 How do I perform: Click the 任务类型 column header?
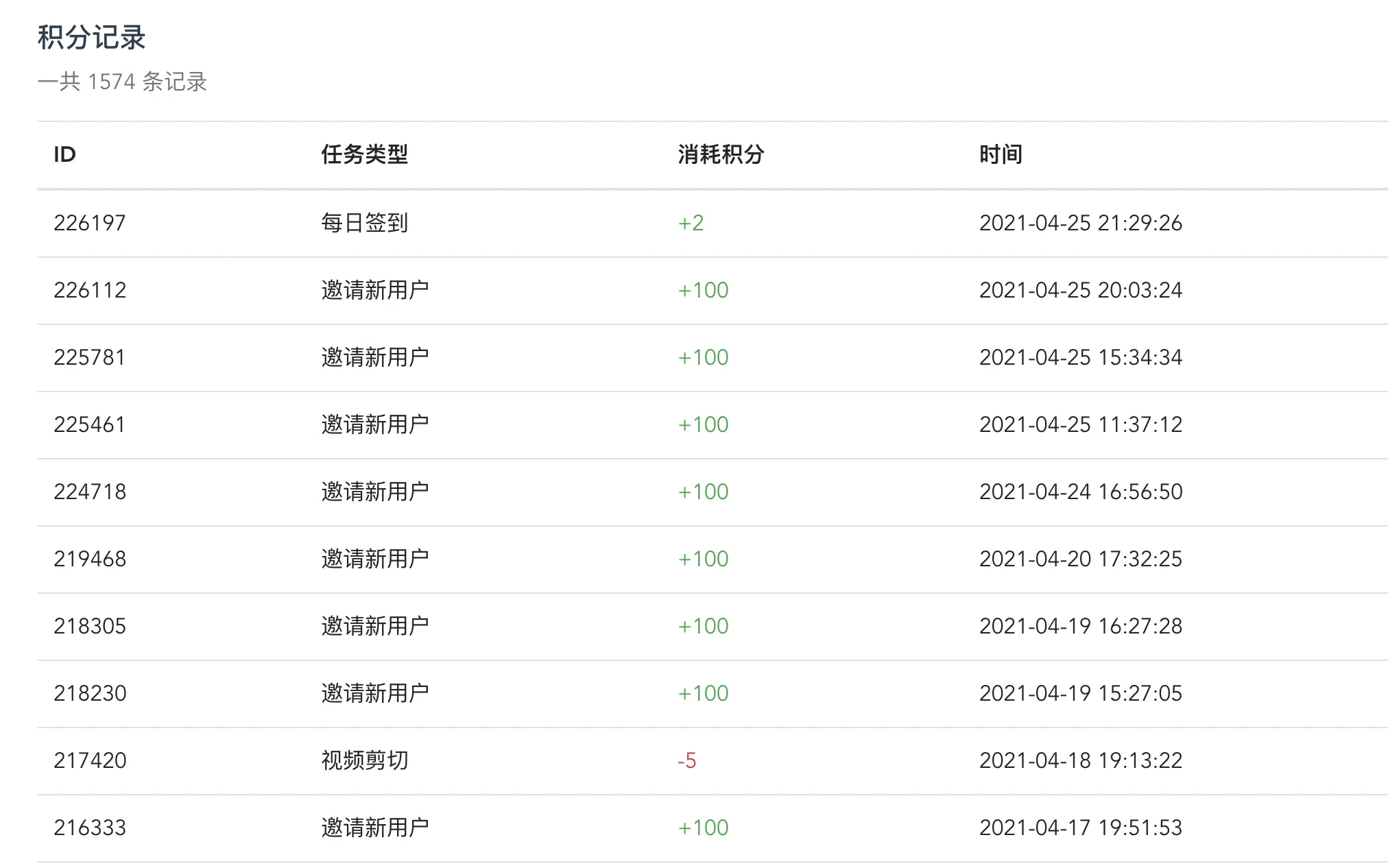[364, 154]
